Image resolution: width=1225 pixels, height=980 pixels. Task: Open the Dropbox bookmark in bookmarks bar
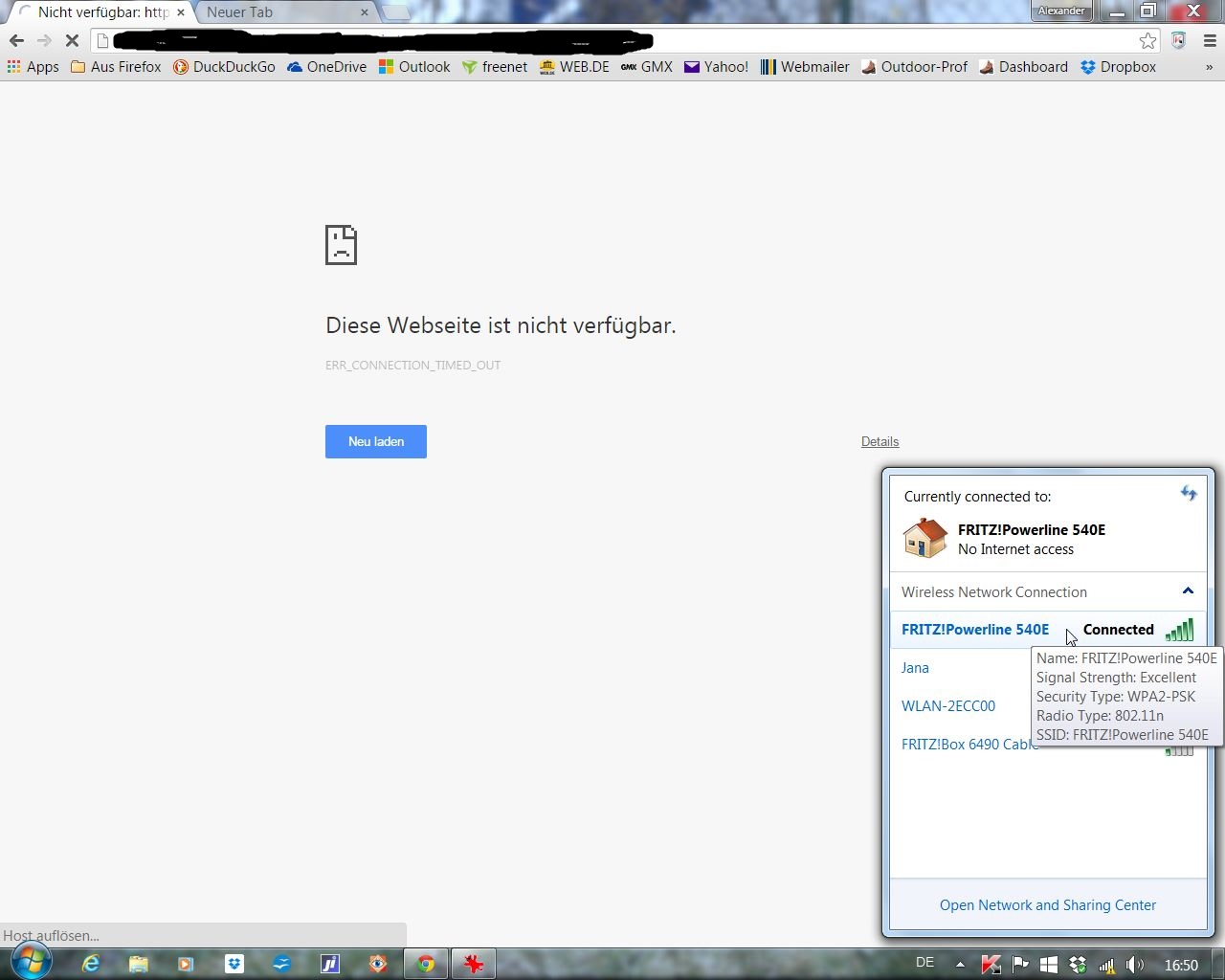point(1118,67)
